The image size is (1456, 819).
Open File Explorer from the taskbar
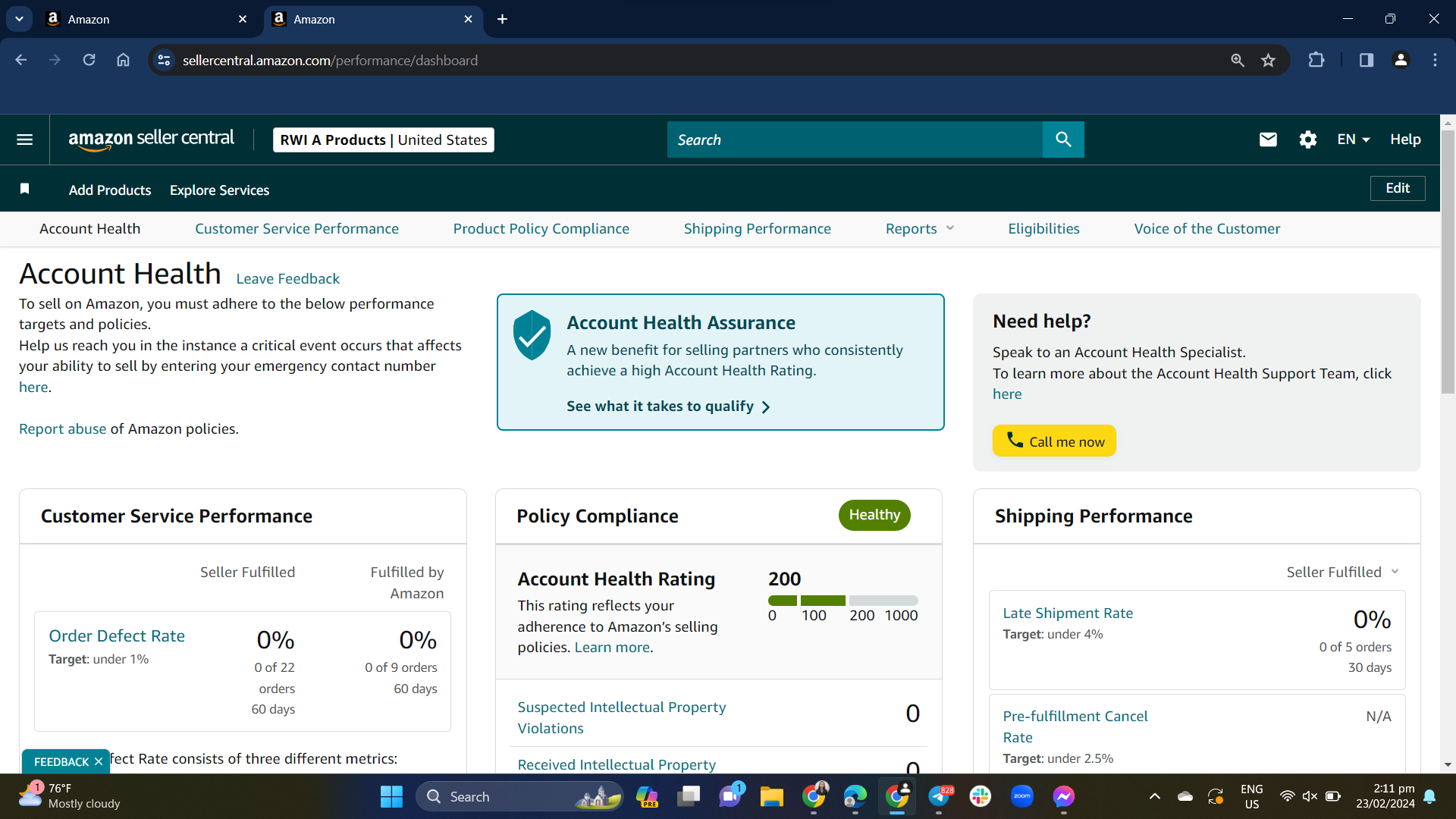tap(772, 796)
